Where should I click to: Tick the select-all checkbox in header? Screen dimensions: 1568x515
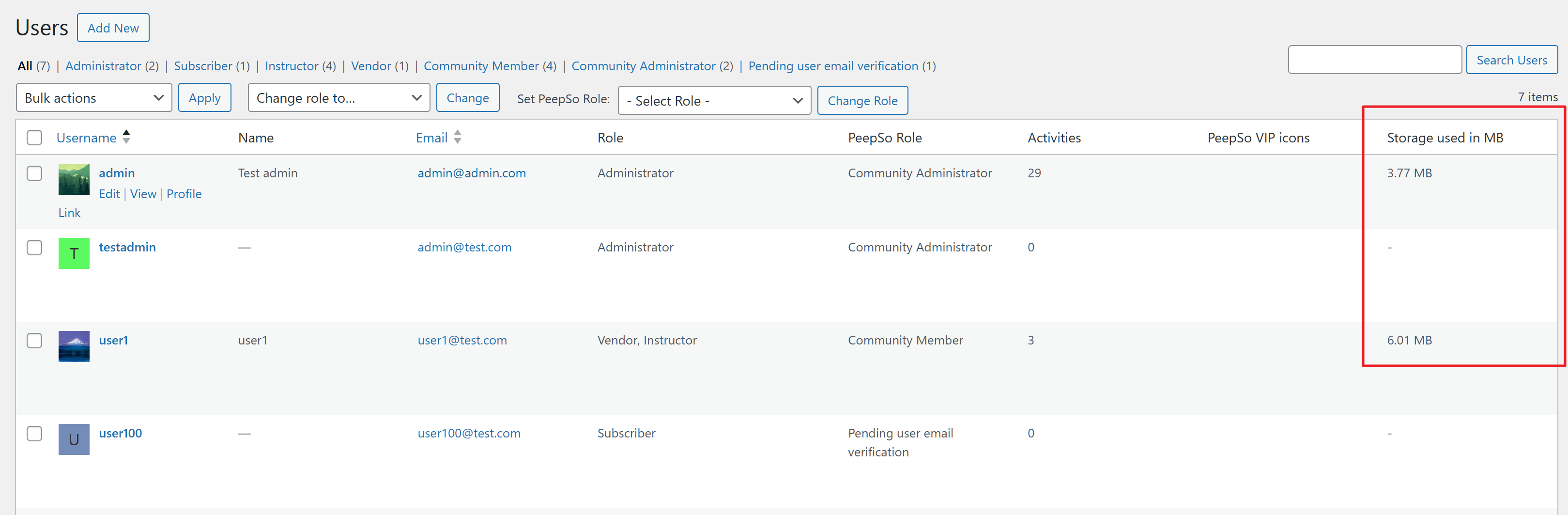[35, 138]
